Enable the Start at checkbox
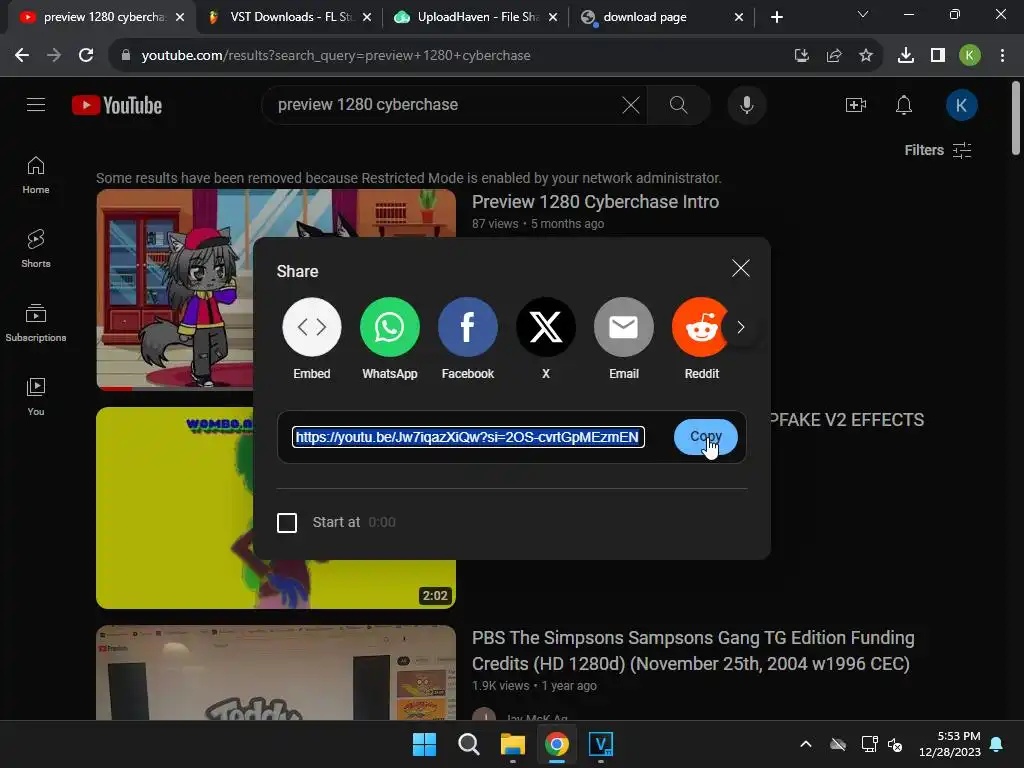The width and height of the screenshot is (1024, 768). 287,522
